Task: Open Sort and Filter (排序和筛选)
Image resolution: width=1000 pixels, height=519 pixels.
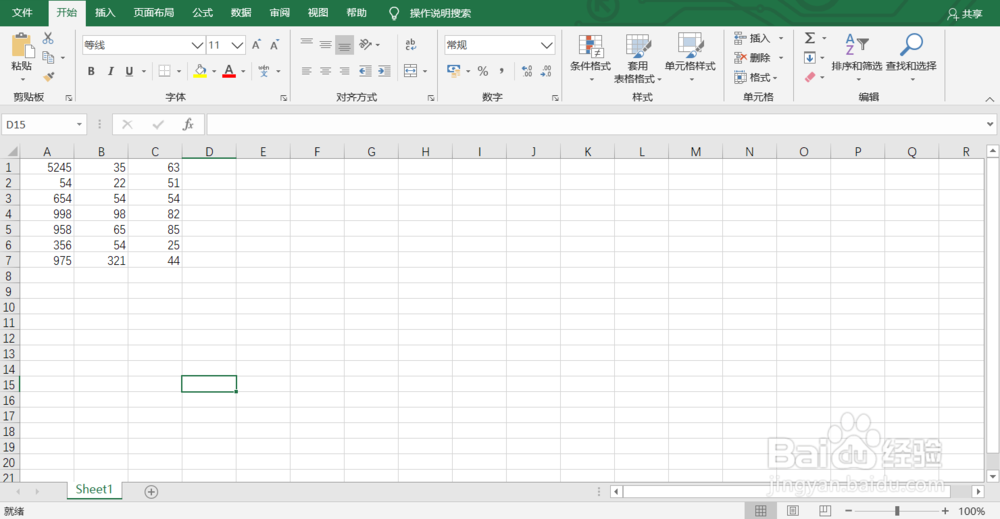Action: pos(857,57)
